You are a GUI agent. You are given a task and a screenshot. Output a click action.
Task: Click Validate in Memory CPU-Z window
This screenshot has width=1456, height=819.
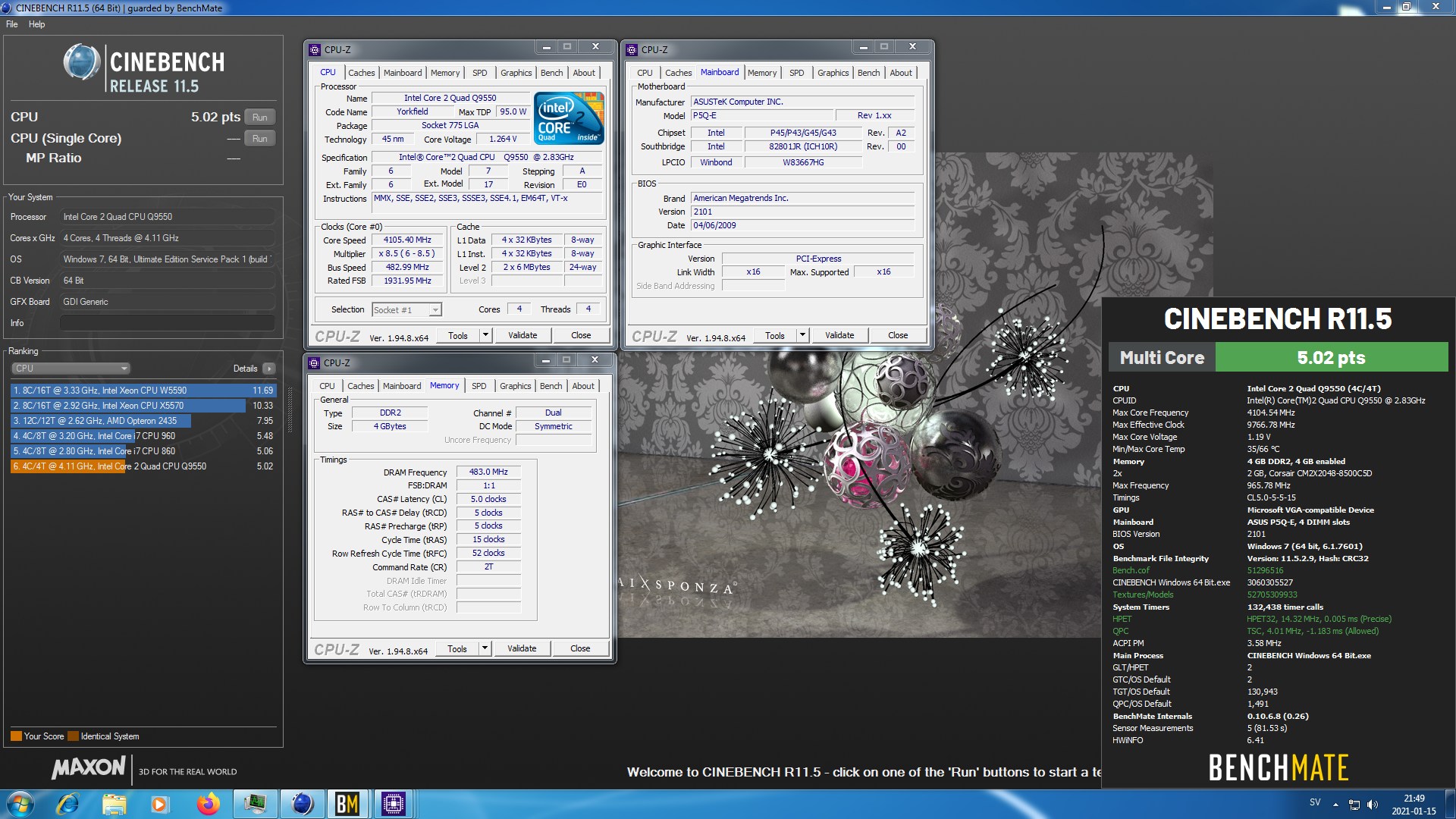[x=522, y=648]
